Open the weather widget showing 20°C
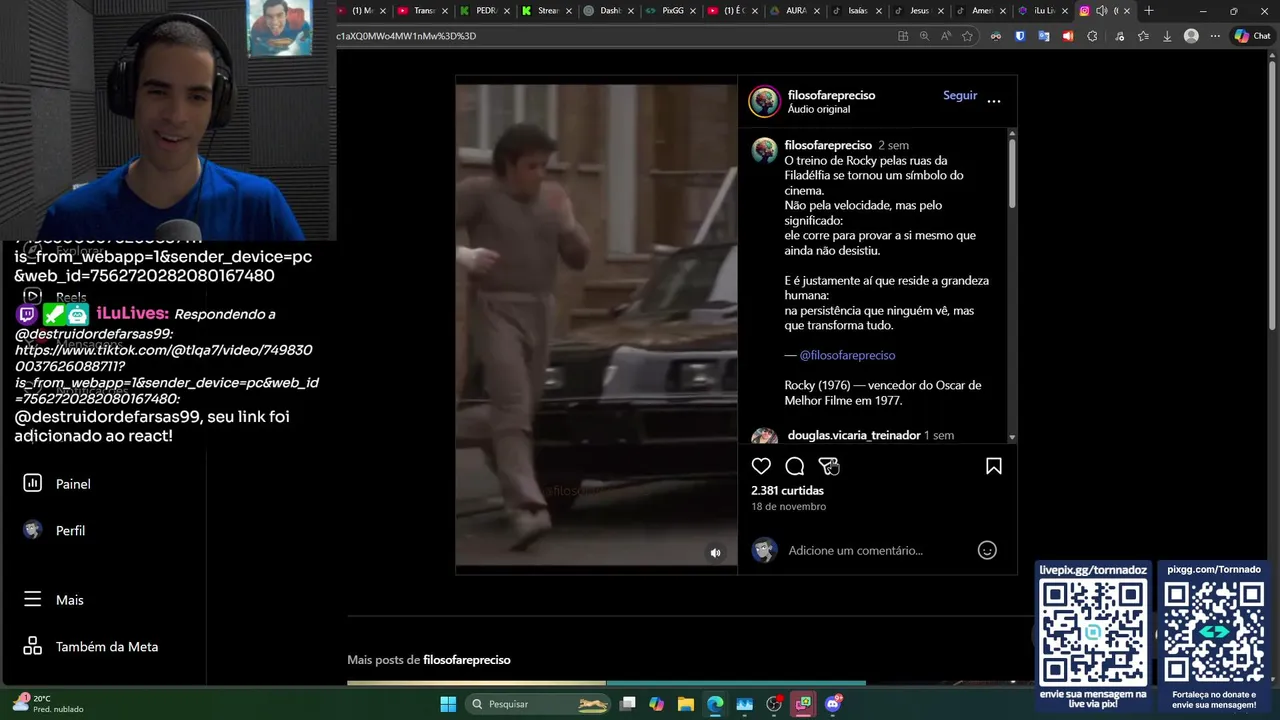Image resolution: width=1280 pixels, height=720 pixels. tap(46, 704)
